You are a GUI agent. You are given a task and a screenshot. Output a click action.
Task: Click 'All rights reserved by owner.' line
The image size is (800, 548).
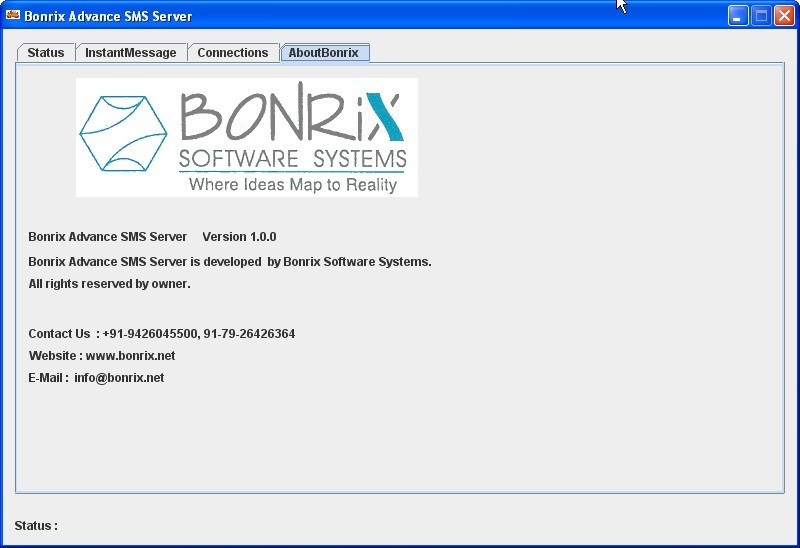click(109, 284)
